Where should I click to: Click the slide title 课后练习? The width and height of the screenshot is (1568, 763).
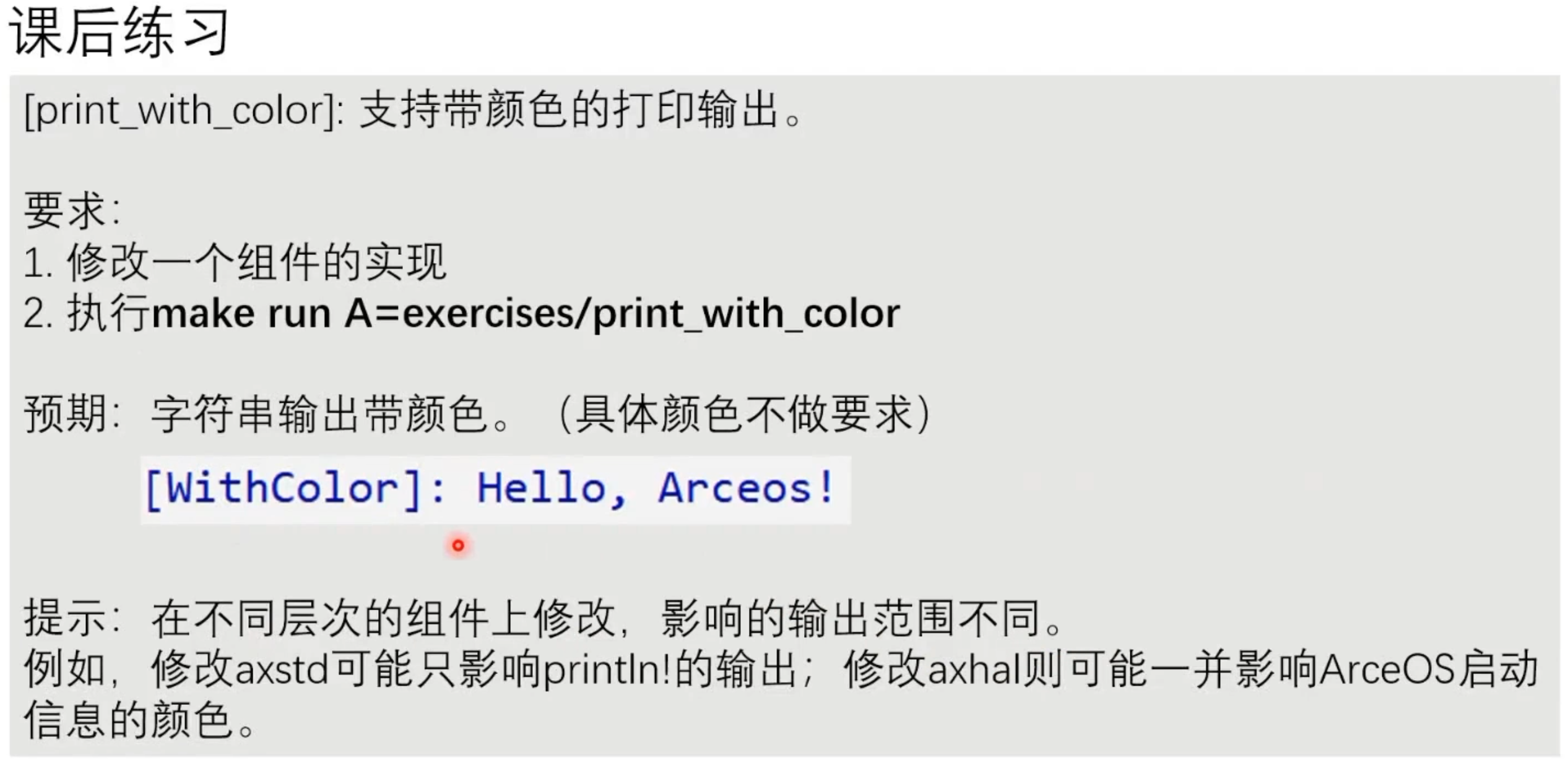pos(119,32)
